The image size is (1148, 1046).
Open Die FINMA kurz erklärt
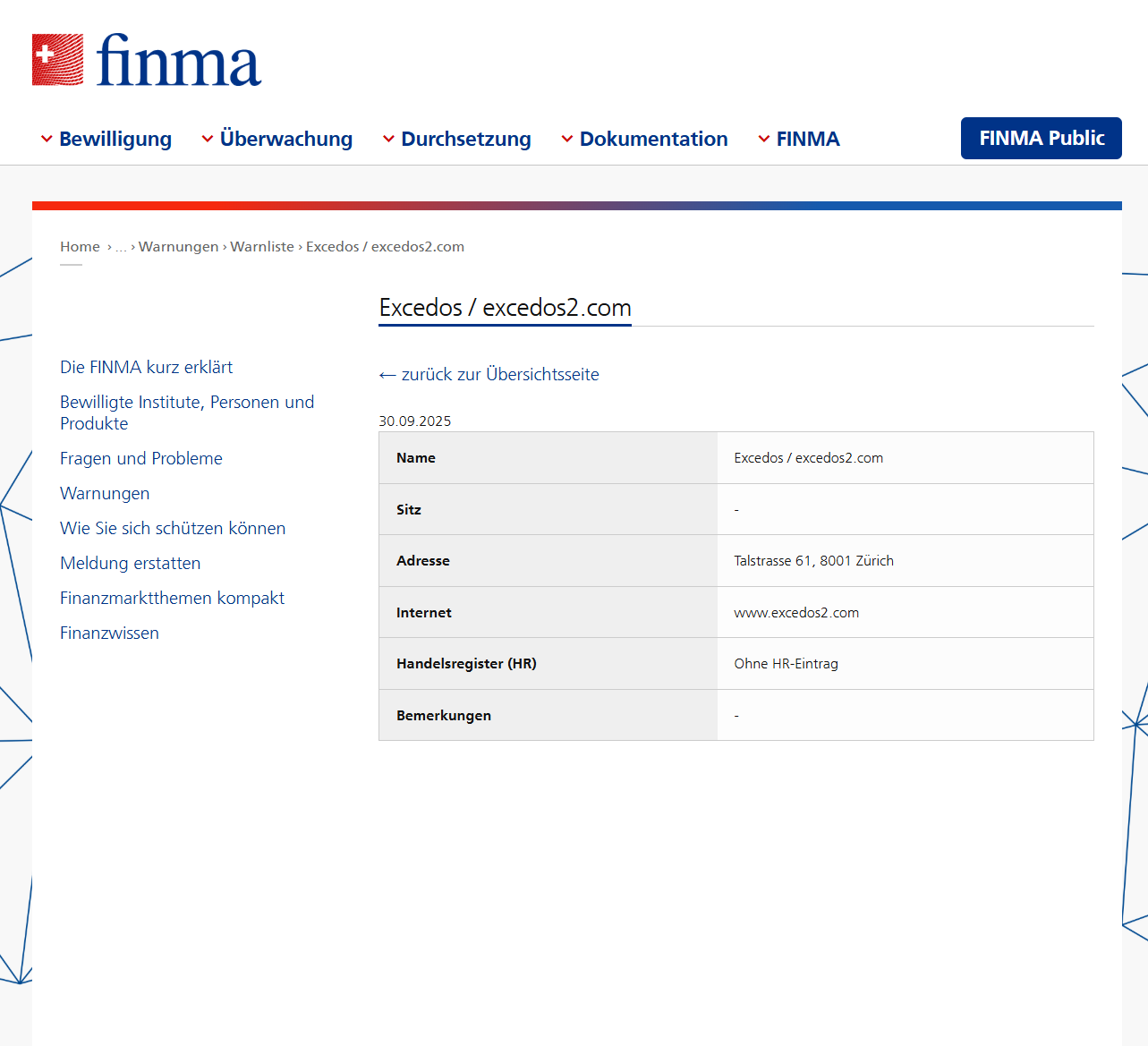point(146,367)
